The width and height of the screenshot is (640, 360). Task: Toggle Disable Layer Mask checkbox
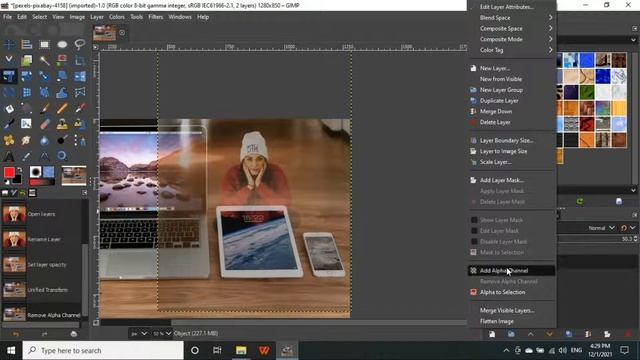coord(474,241)
